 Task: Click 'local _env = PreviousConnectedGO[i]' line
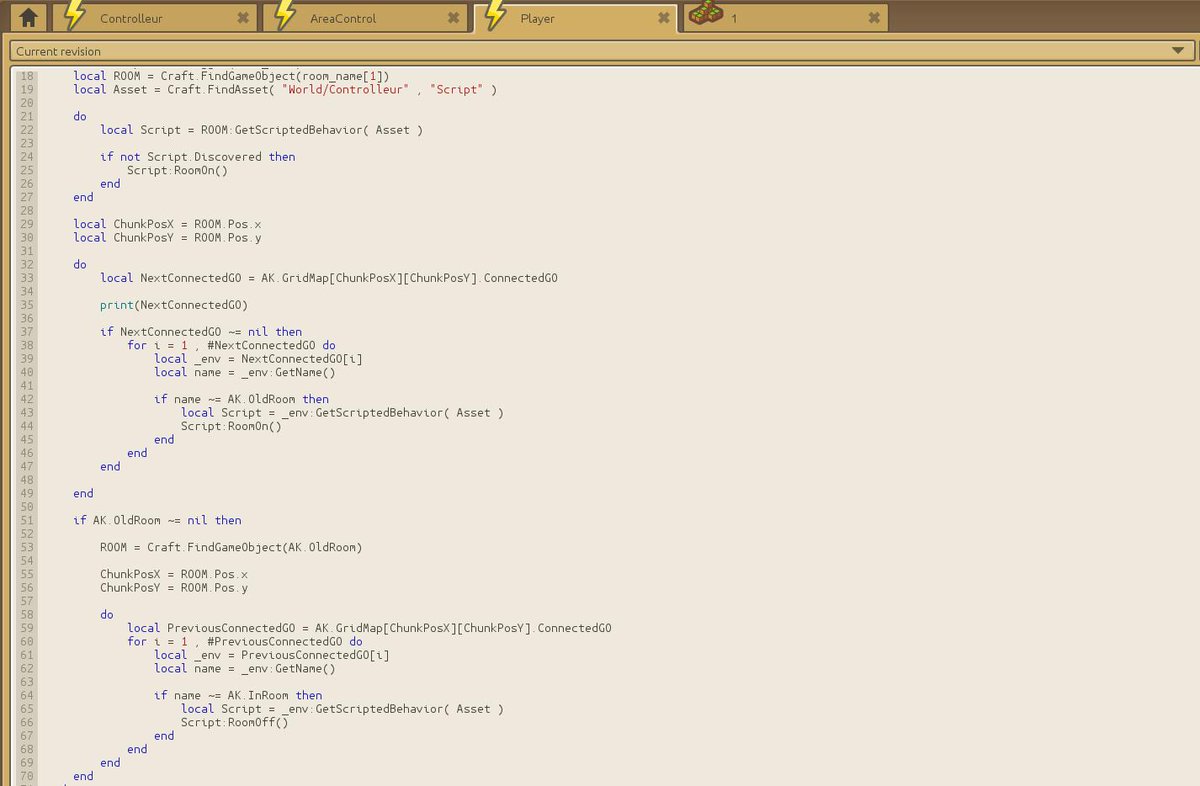[x=272, y=655]
